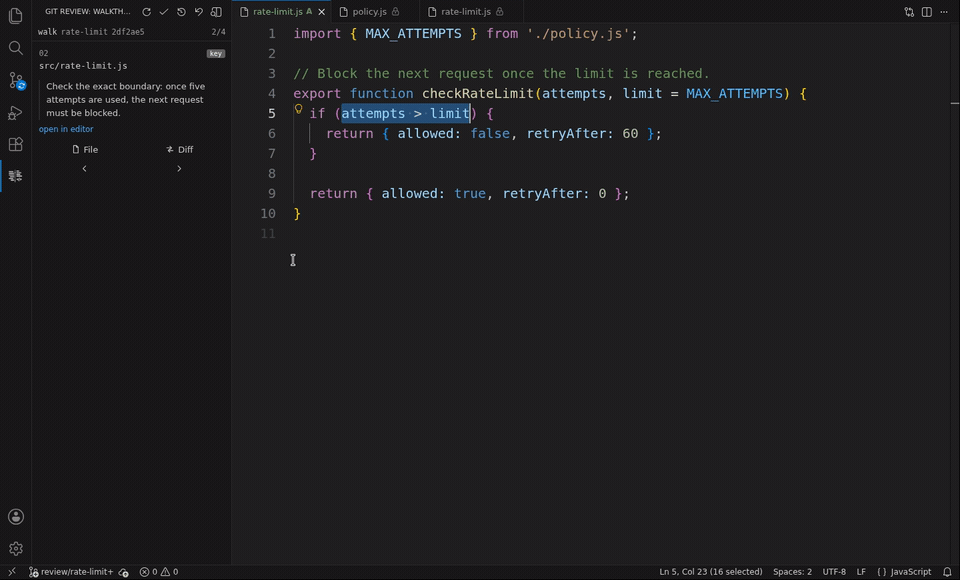Click the walkthrough step description note
The height and width of the screenshot is (580, 960).
click(x=126, y=99)
